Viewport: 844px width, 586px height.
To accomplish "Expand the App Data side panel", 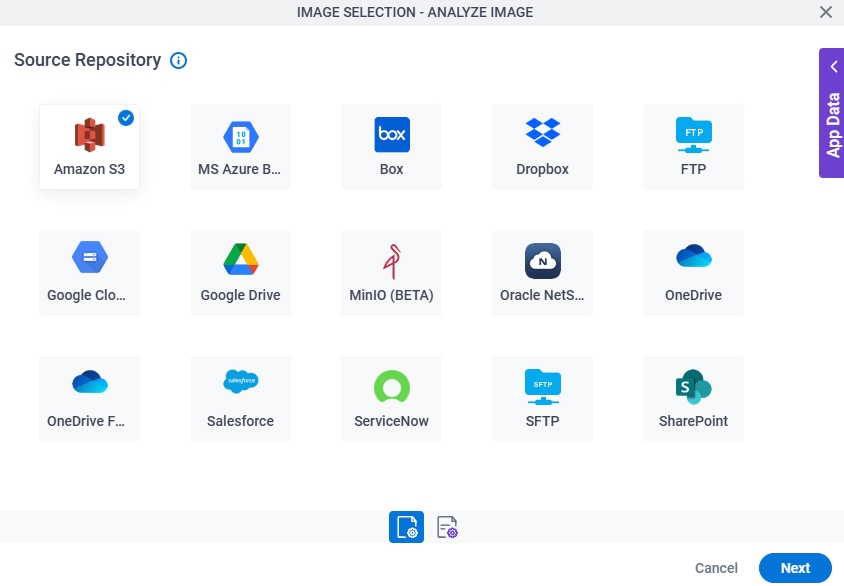I will tap(832, 113).
